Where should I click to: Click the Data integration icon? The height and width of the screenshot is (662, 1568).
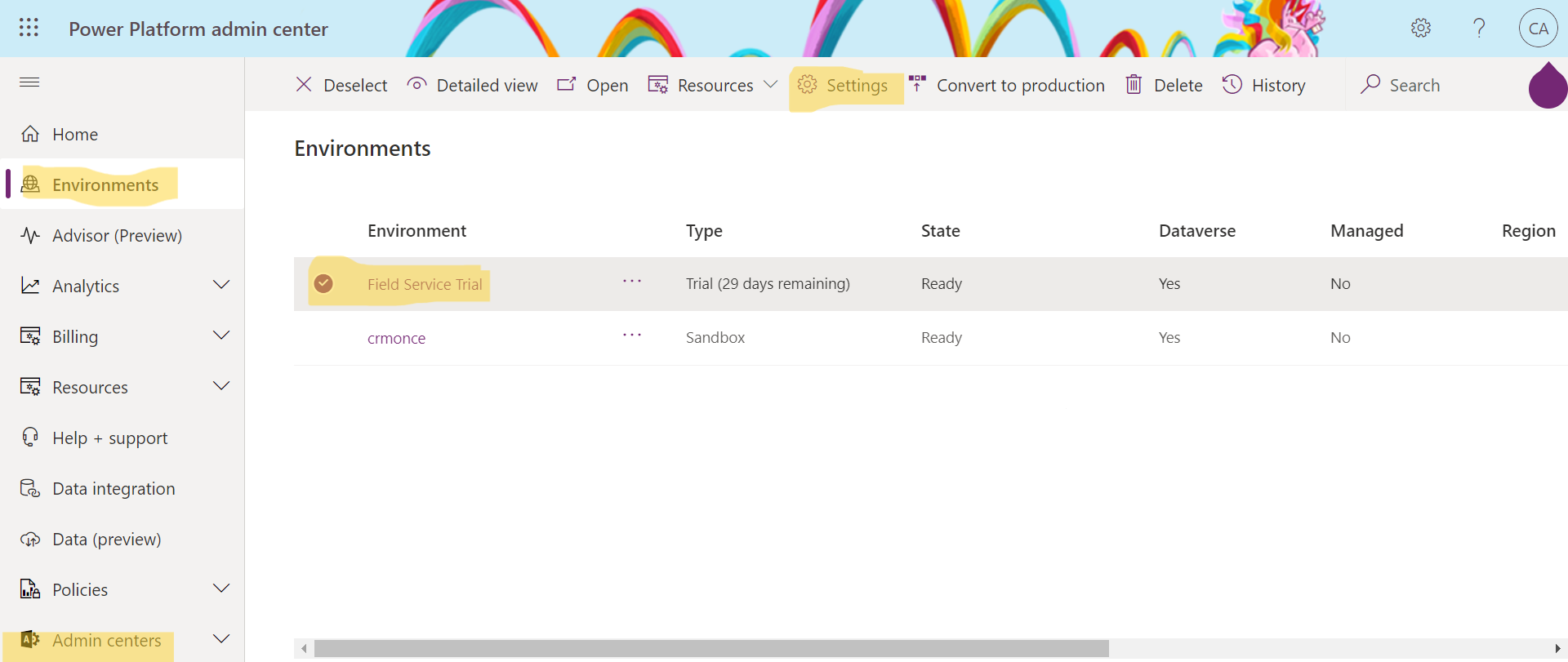[x=30, y=488]
